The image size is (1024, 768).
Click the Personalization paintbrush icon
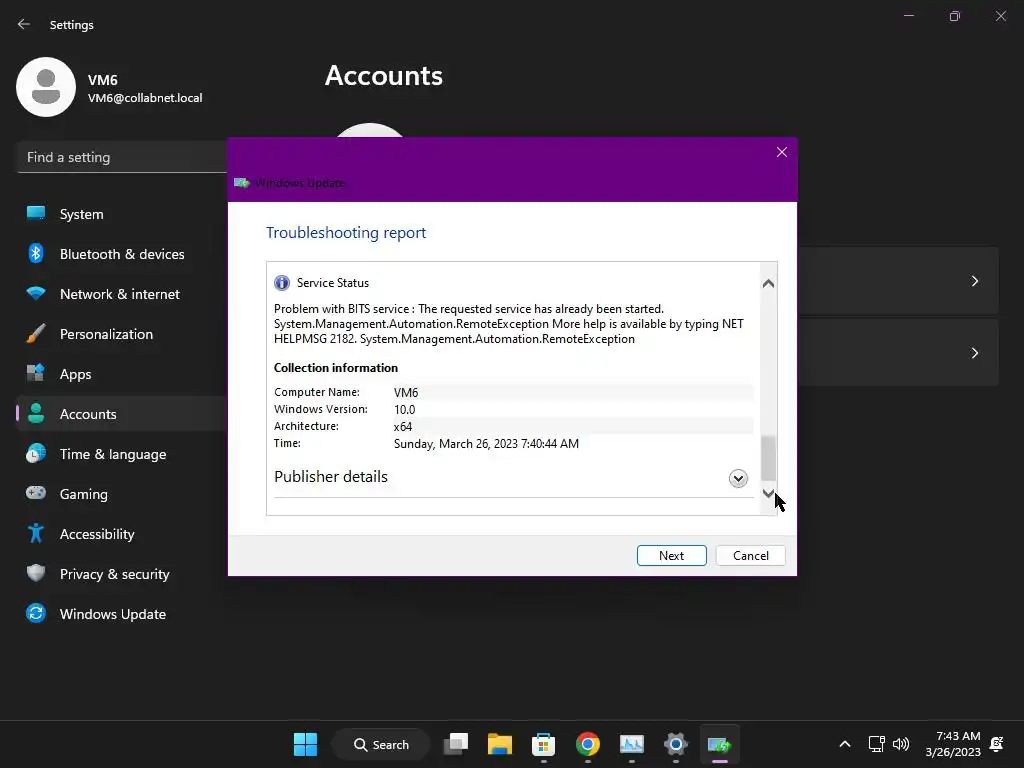[x=36, y=334]
